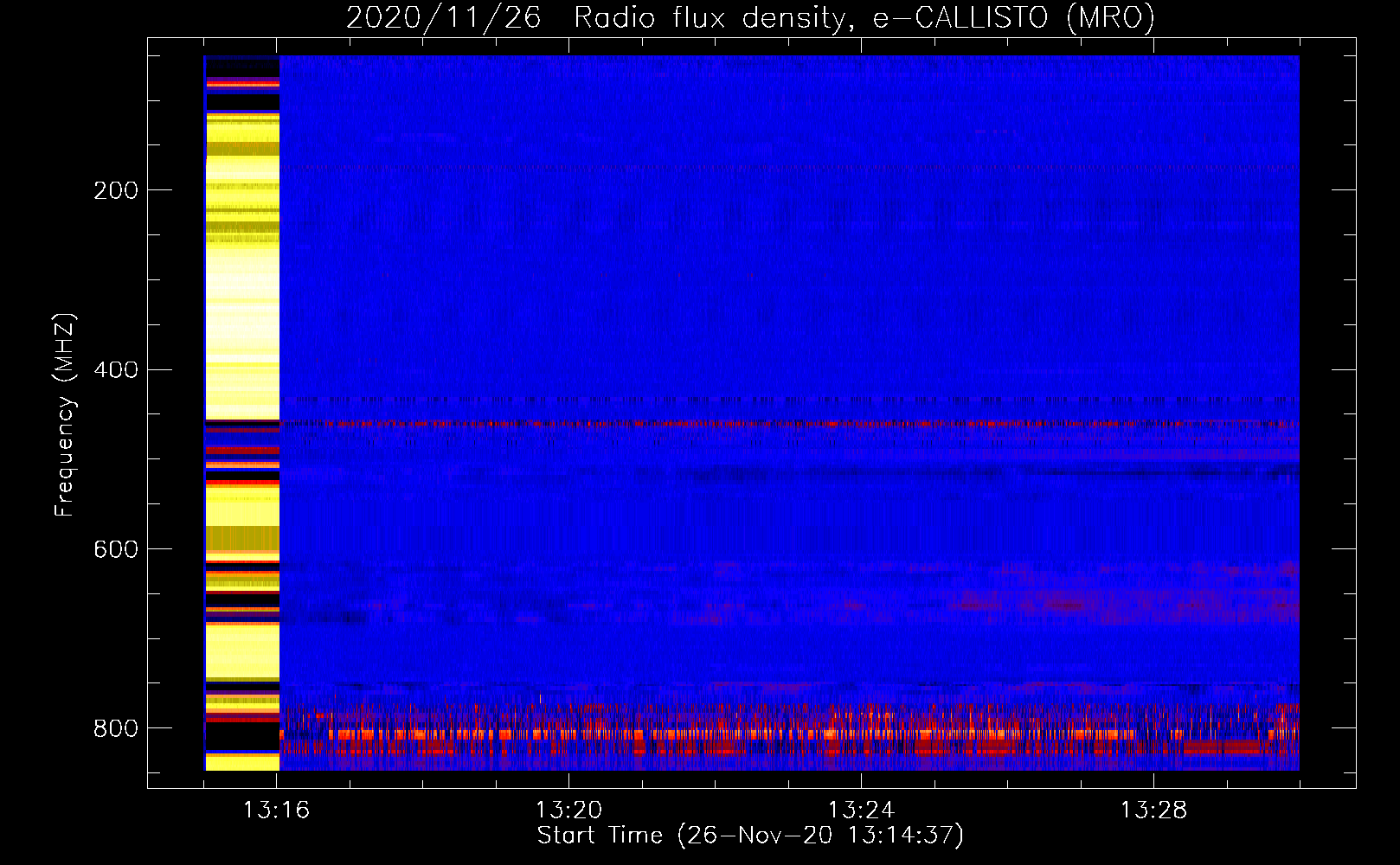Click the "13:28" time tick label
Screen dimensions: 1400x865
point(1153,811)
